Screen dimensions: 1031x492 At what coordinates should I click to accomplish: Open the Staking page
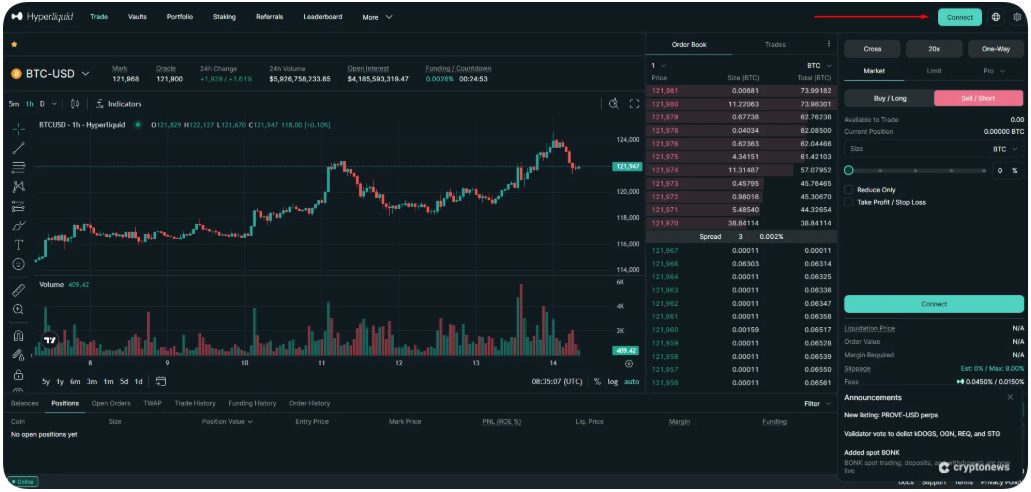click(224, 17)
